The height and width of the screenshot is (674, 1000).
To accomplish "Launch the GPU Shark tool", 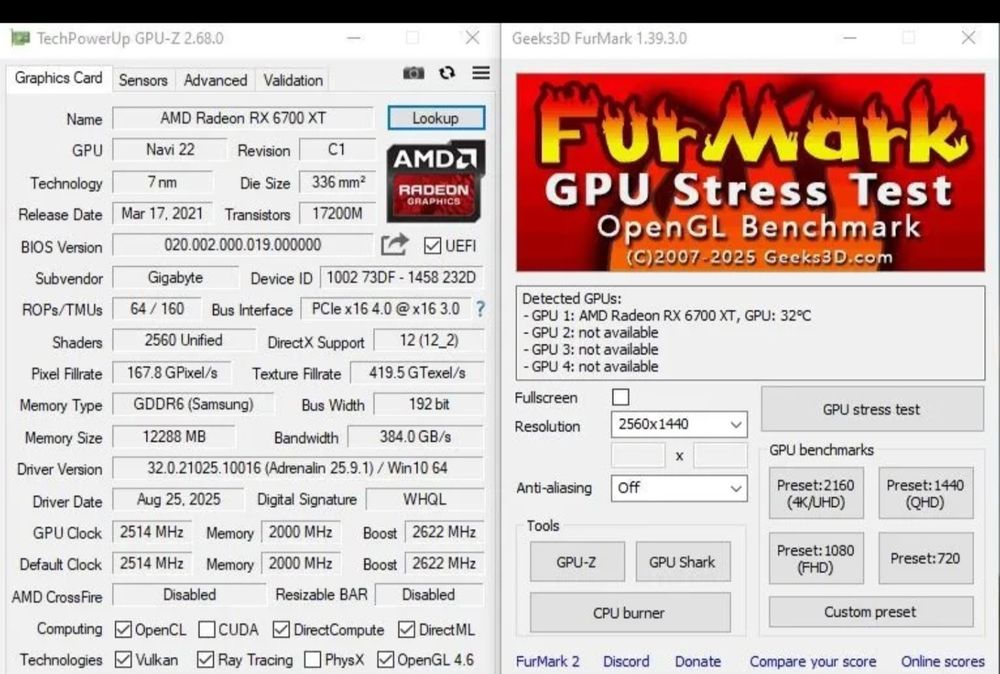I will point(683,562).
